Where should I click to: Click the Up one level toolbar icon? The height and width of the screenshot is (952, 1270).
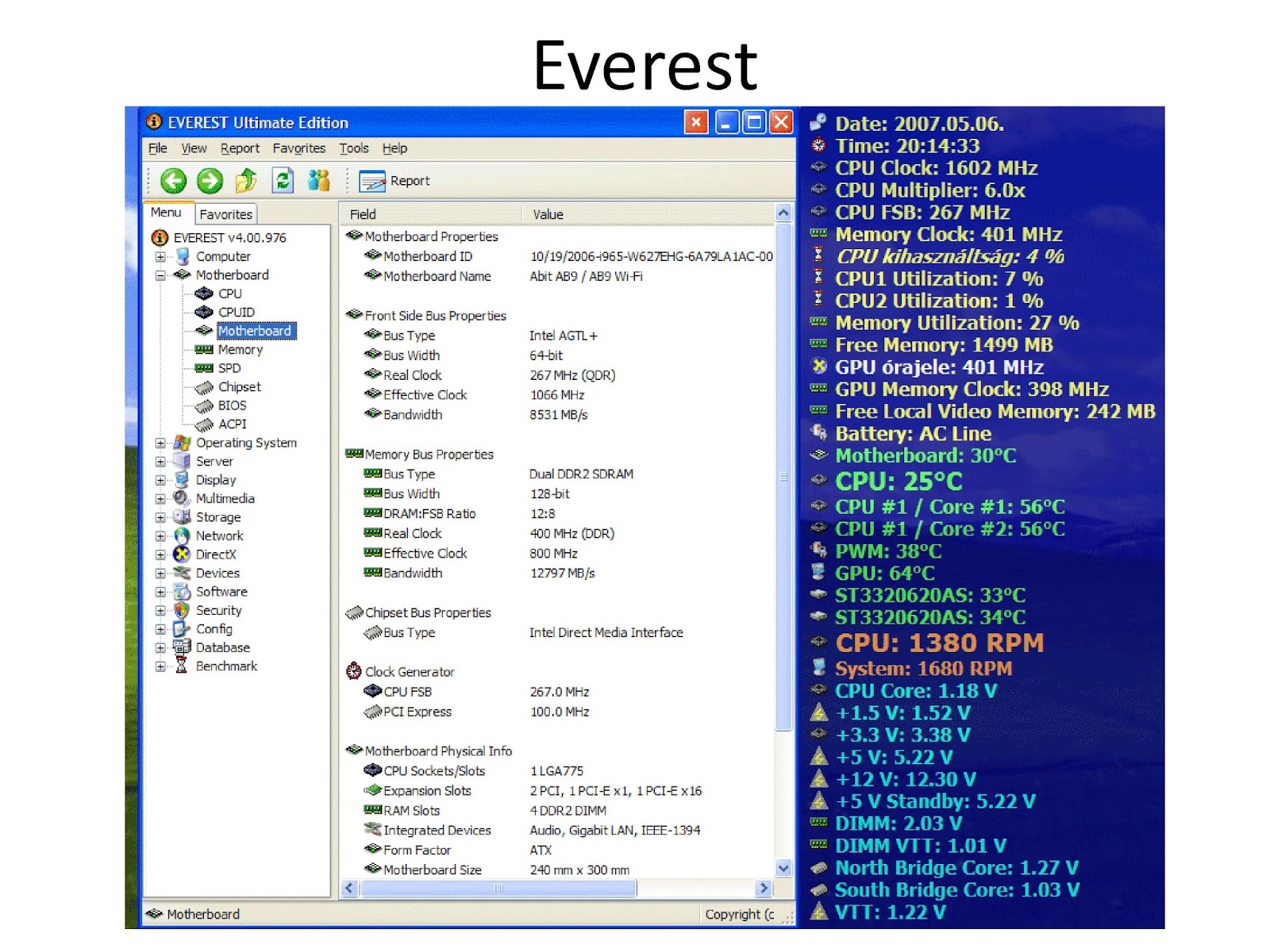(x=246, y=181)
